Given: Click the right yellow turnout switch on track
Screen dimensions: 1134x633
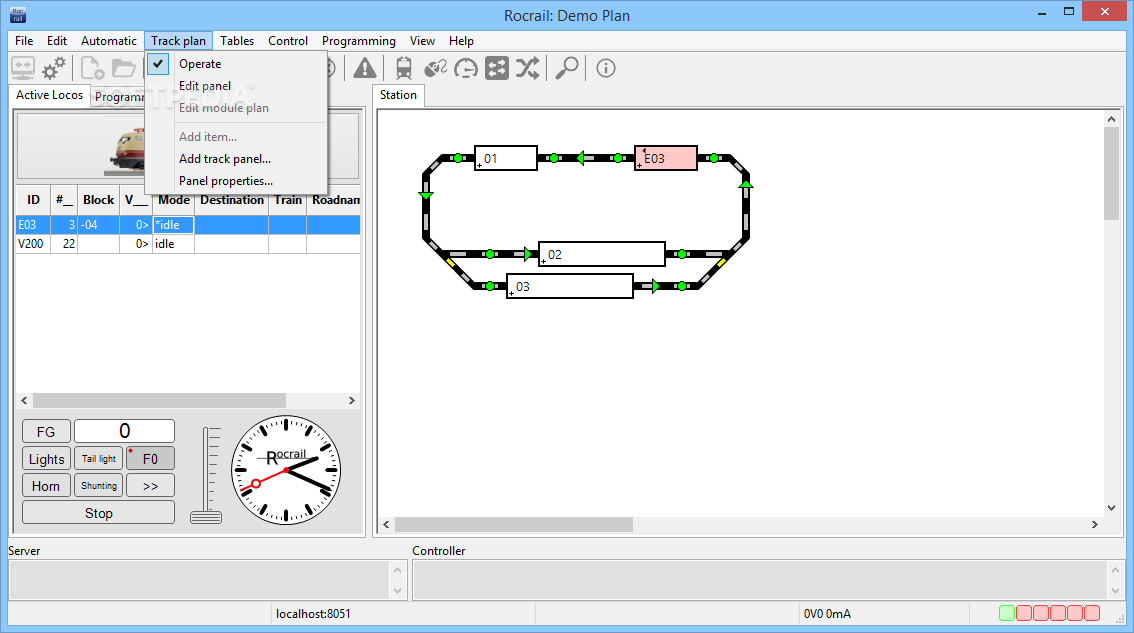Looking at the screenshot, I should (721, 263).
